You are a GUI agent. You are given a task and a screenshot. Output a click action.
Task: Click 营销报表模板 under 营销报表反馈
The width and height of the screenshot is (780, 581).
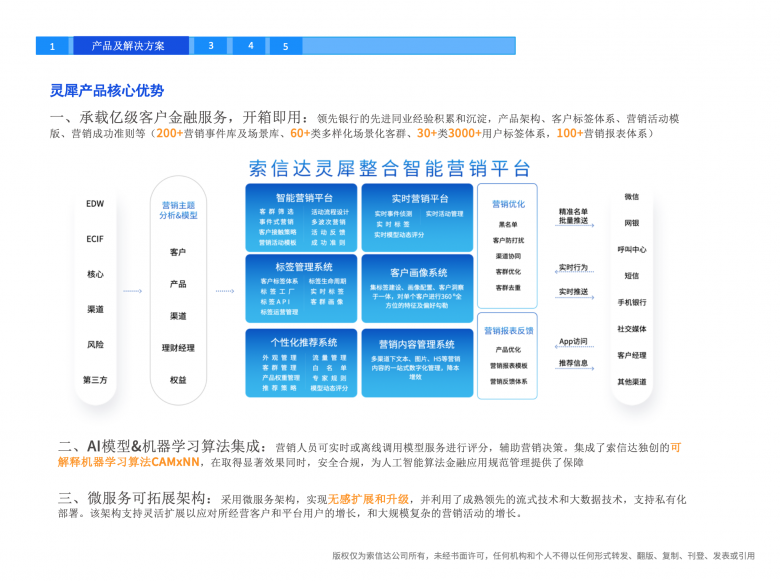[508, 366]
